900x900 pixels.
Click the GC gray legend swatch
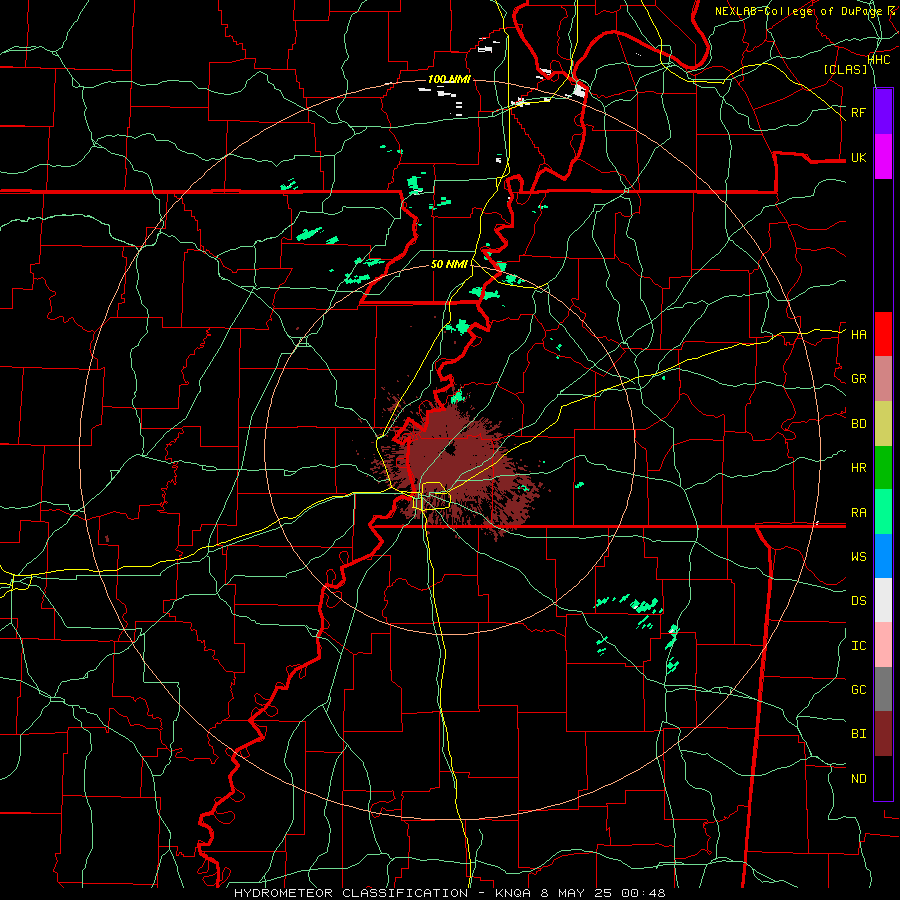(x=883, y=689)
